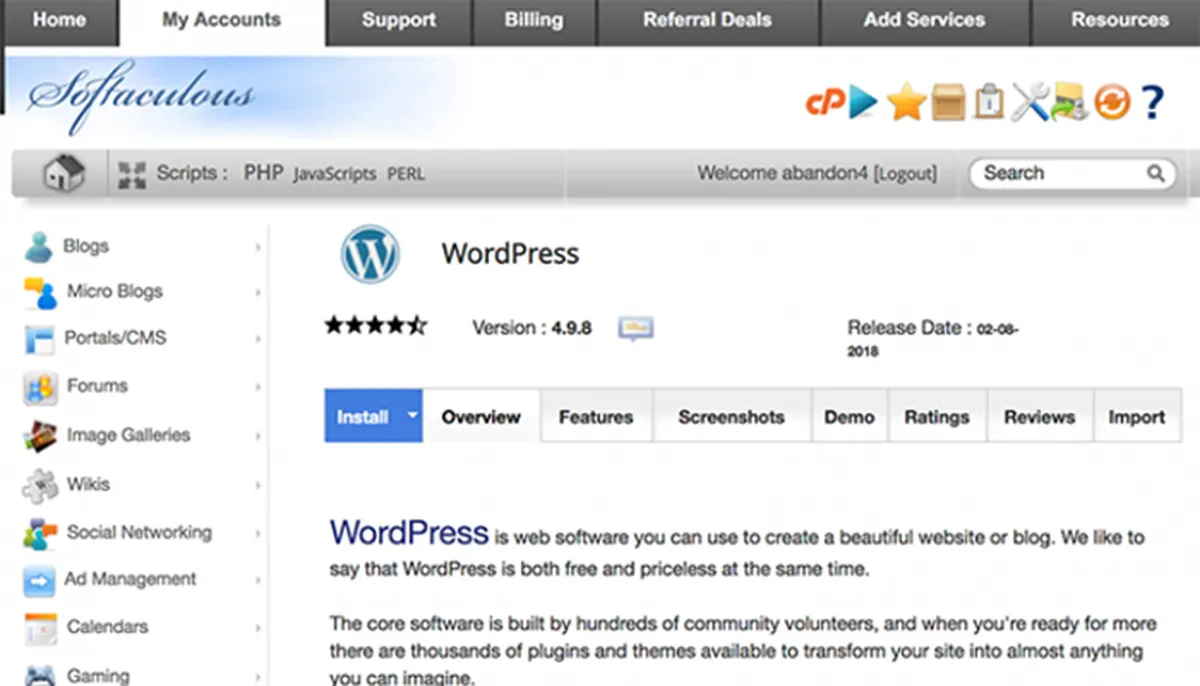Open the Resources tab

(x=1116, y=20)
